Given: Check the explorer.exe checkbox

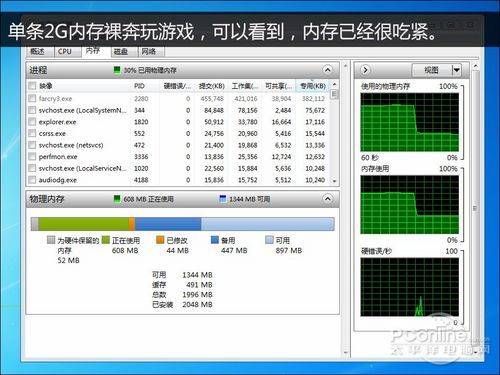Looking at the screenshot, I should [x=32, y=122].
